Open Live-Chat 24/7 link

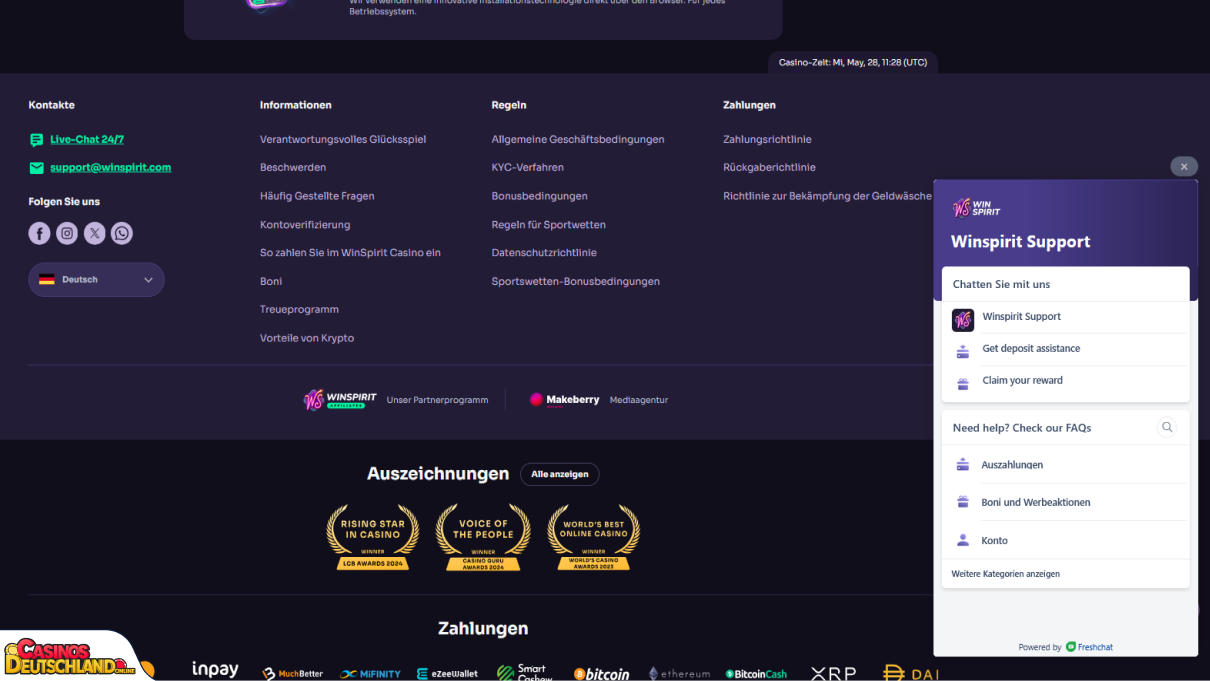click(87, 140)
